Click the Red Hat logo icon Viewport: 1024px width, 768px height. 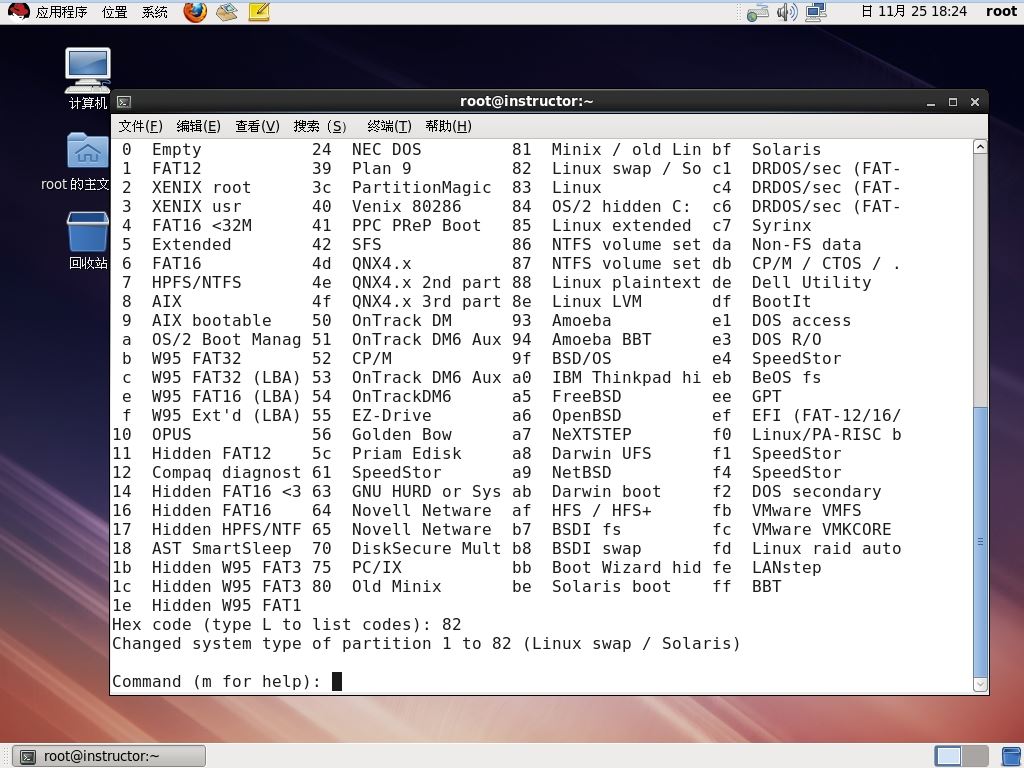click(x=18, y=12)
